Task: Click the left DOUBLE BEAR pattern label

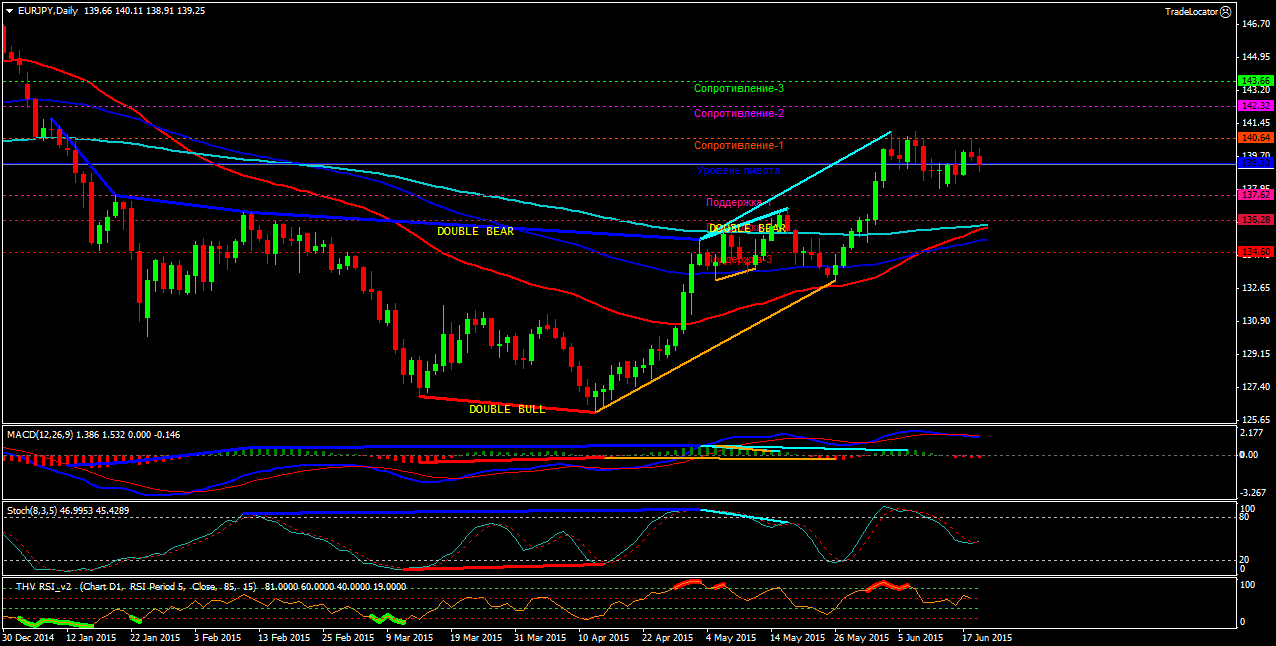Action: [475, 231]
